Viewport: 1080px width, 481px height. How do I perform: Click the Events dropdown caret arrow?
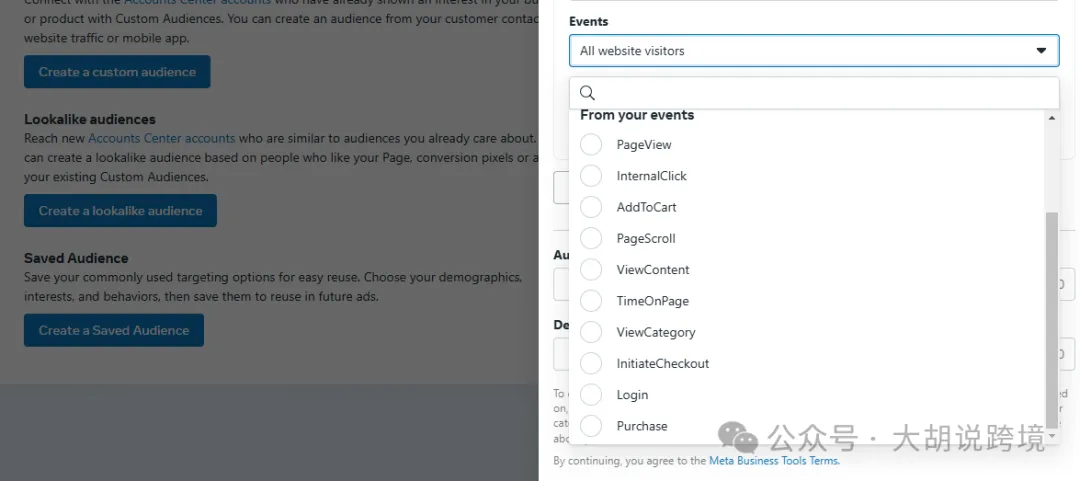pyautogui.click(x=1041, y=50)
